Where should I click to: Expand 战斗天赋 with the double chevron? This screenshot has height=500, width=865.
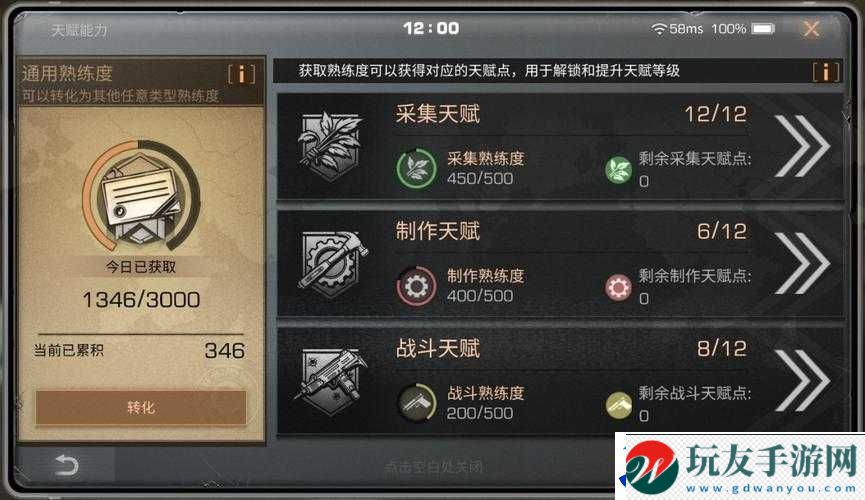pyautogui.click(x=802, y=380)
